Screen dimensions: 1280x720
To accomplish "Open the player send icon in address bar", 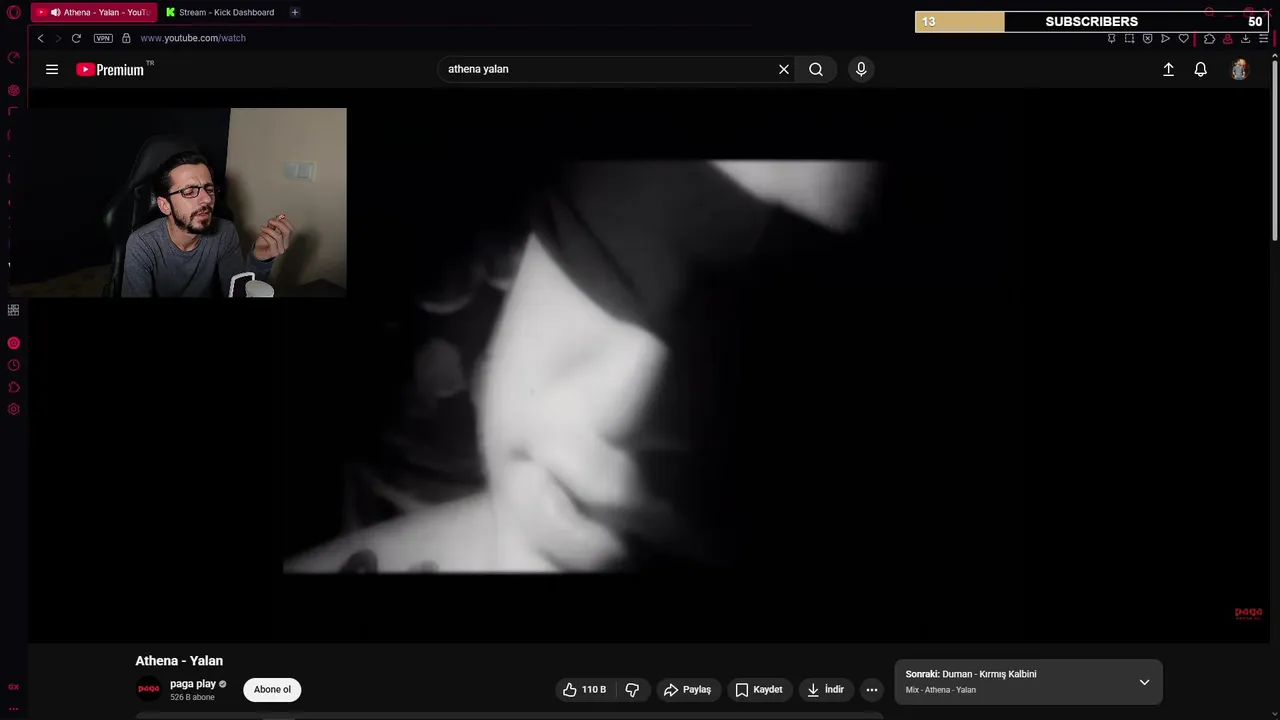I will pyautogui.click(x=1165, y=38).
